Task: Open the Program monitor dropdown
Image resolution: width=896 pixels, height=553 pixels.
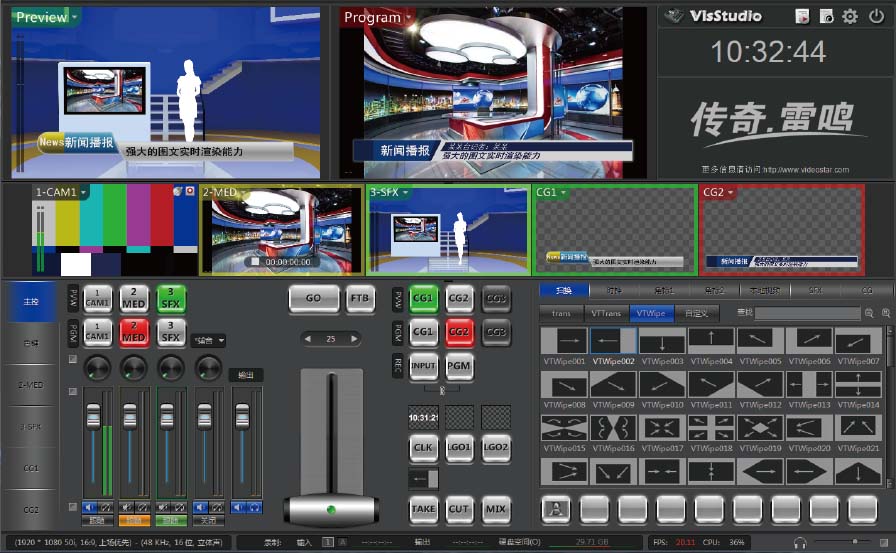Action: (x=408, y=17)
